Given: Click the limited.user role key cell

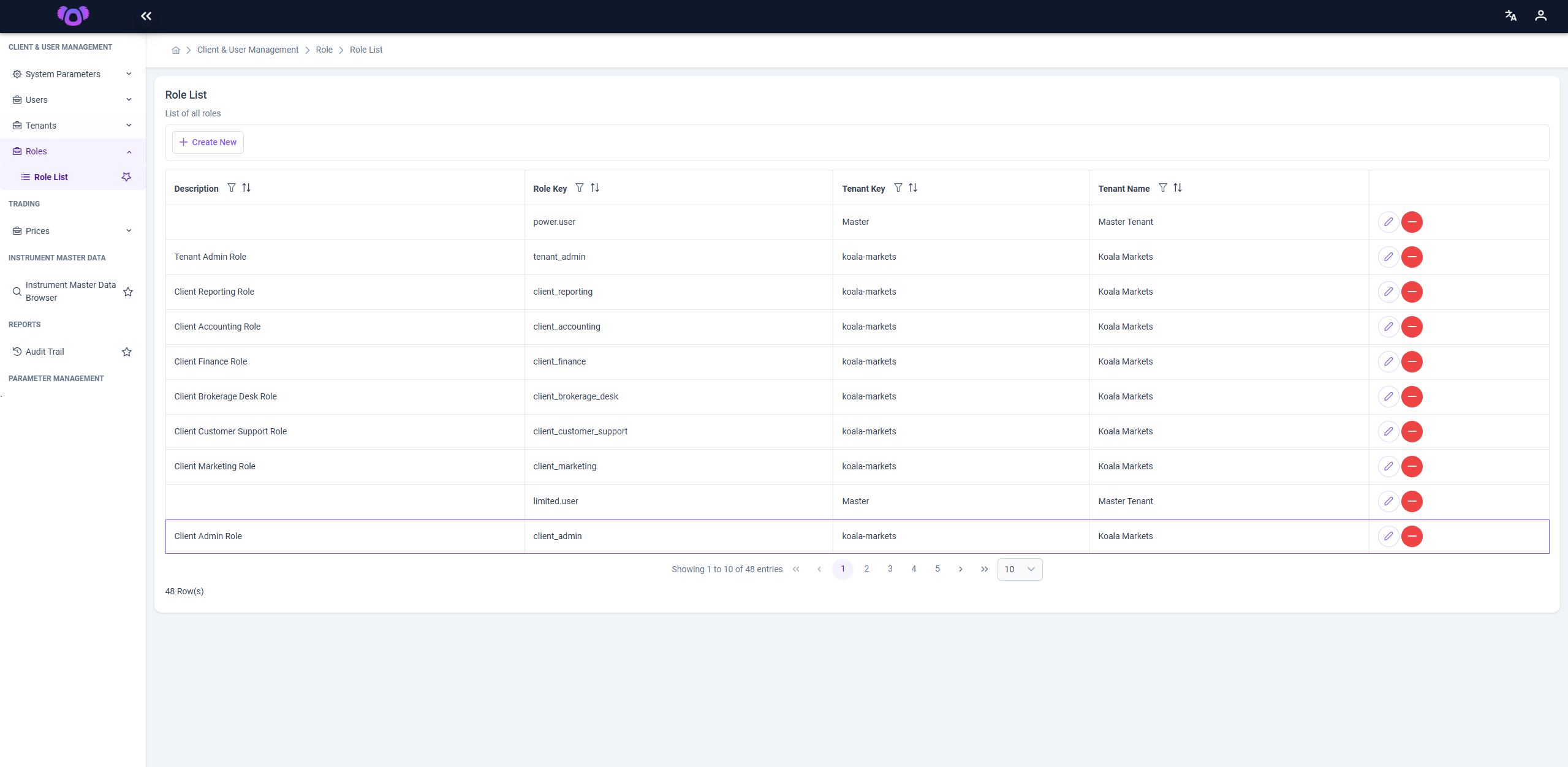Looking at the screenshot, I should coord(678,501).
